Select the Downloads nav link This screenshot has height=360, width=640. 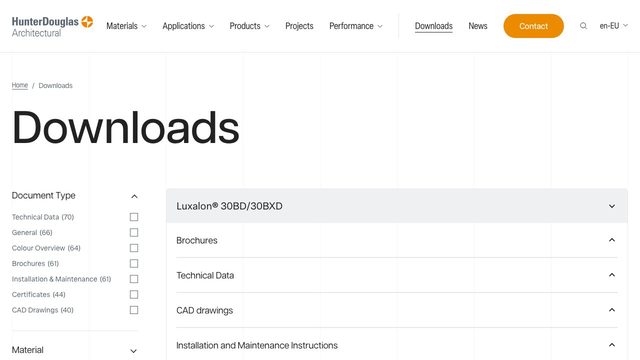[433, 26]
